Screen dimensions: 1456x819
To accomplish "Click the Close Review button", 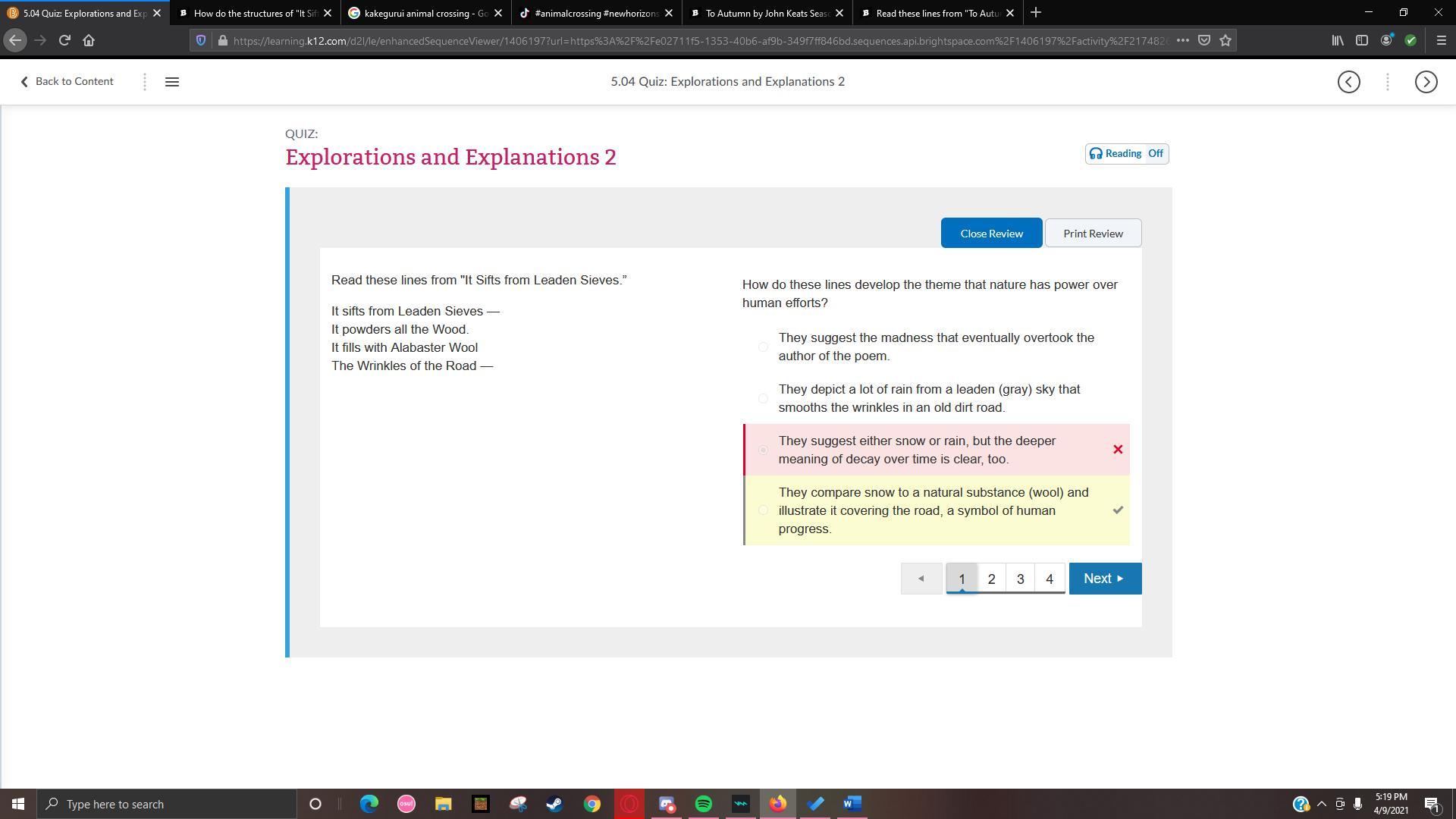I will pos(991,234).
